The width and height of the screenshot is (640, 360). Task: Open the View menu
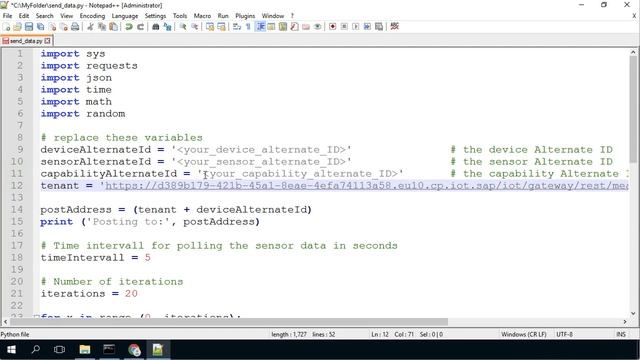click(x=67, y=16)
